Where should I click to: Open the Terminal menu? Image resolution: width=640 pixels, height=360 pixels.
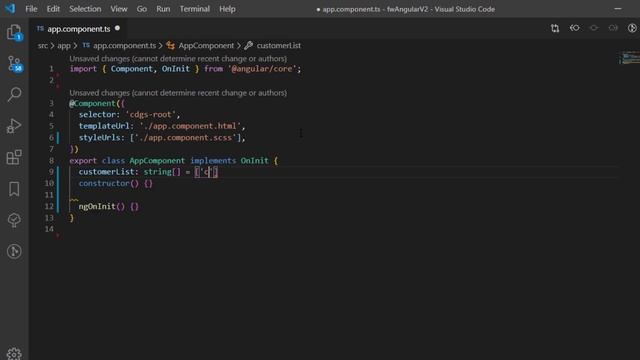pos(195,9)
